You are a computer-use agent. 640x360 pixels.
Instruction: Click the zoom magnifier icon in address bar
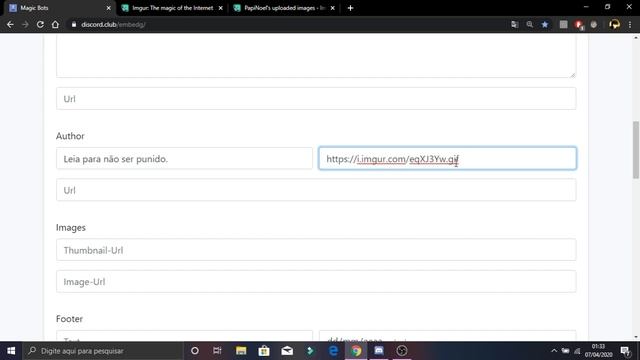point(529,24)
